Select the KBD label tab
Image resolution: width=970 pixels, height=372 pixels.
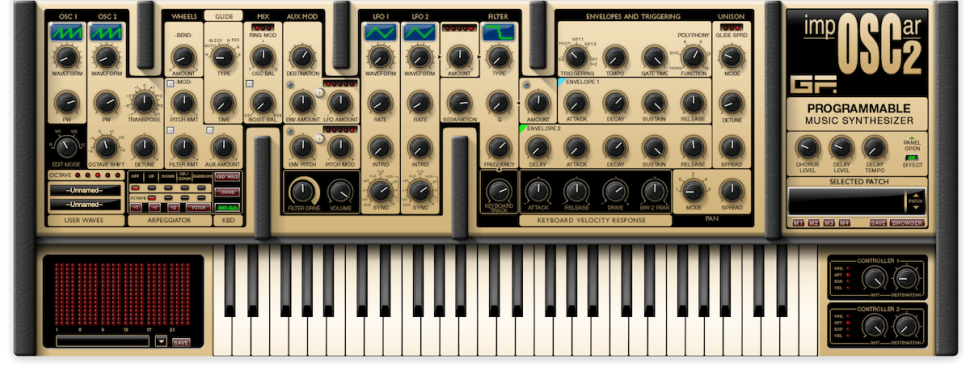(227, 220)
